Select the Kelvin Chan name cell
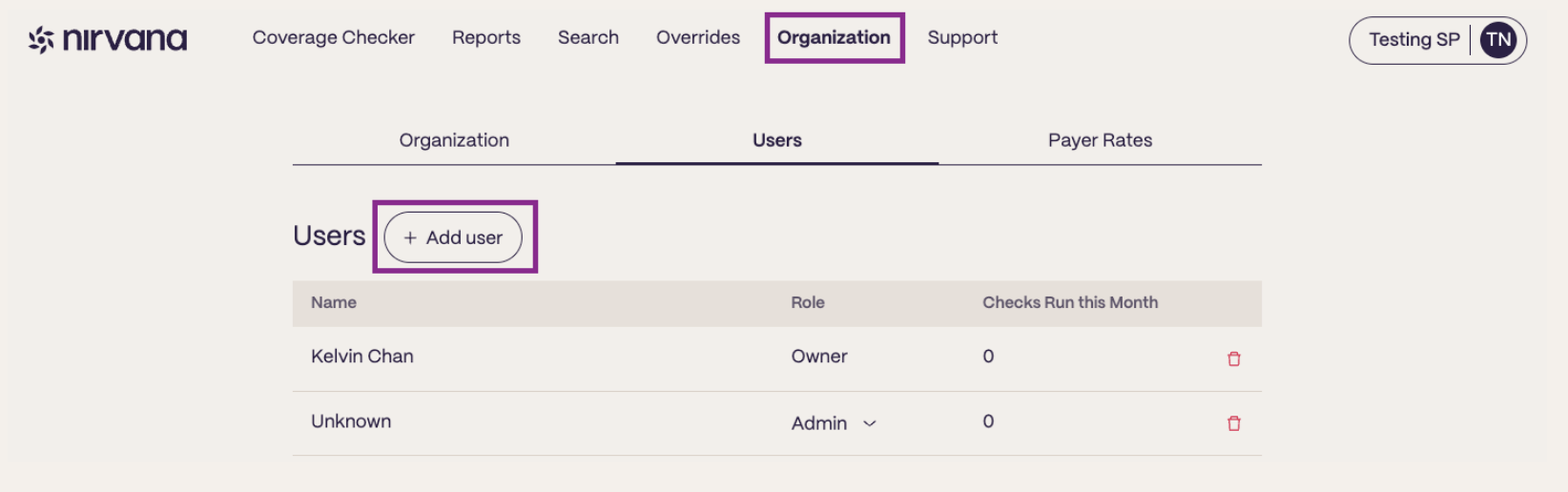1568x492 pixels. click(x=362, y=356)
